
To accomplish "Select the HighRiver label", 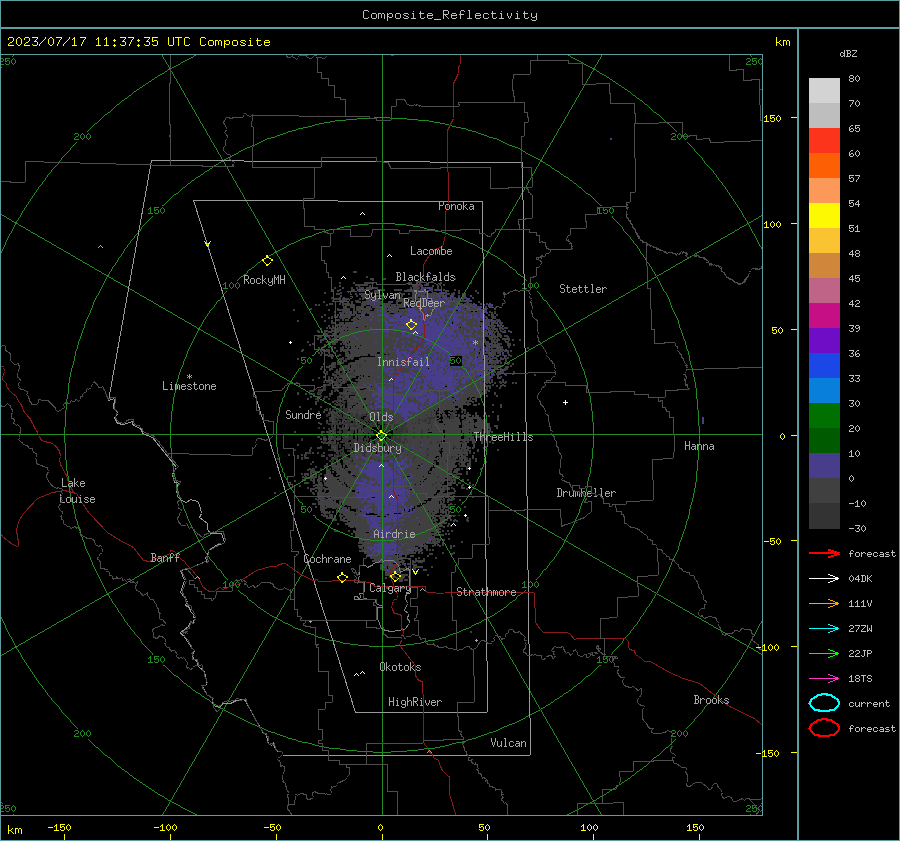I will tap(415, 702).
